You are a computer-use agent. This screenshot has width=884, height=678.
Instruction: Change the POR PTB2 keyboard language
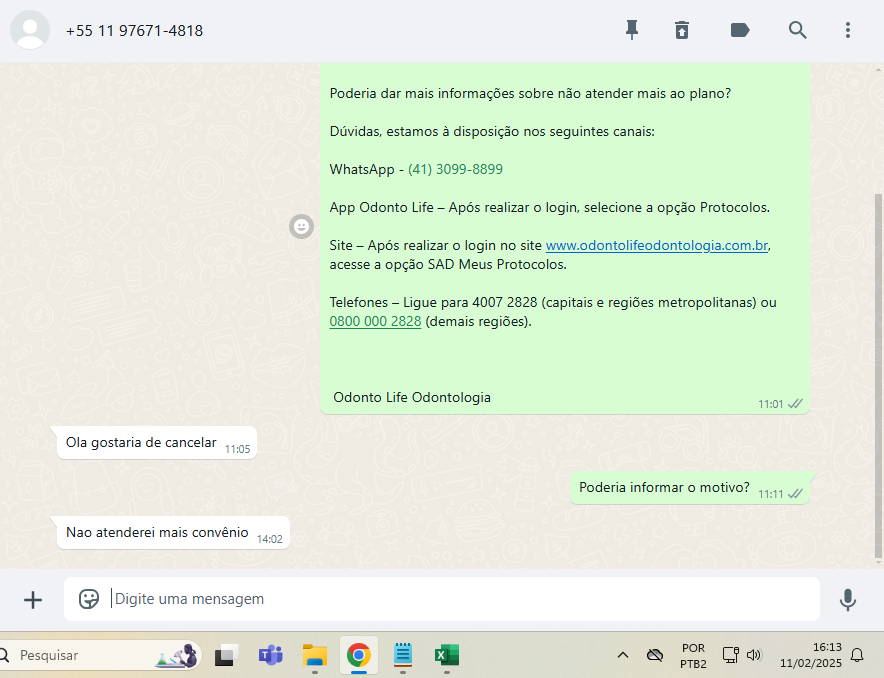693,655
